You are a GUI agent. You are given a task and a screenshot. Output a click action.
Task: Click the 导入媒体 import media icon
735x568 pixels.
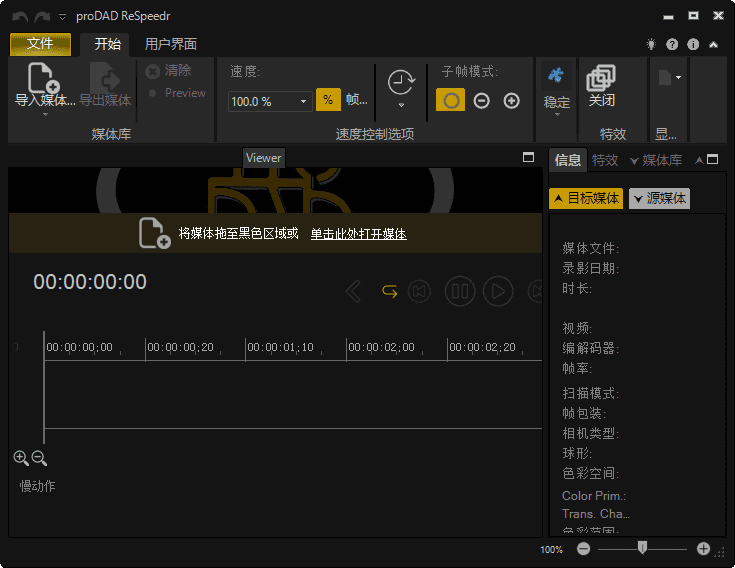43,78
